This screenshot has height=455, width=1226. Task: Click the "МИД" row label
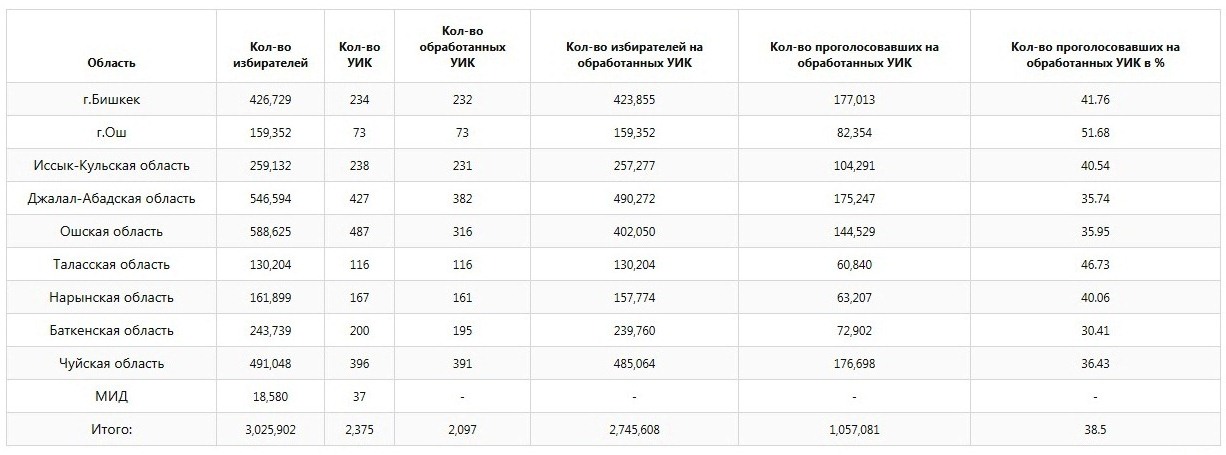tap(111, 397)
